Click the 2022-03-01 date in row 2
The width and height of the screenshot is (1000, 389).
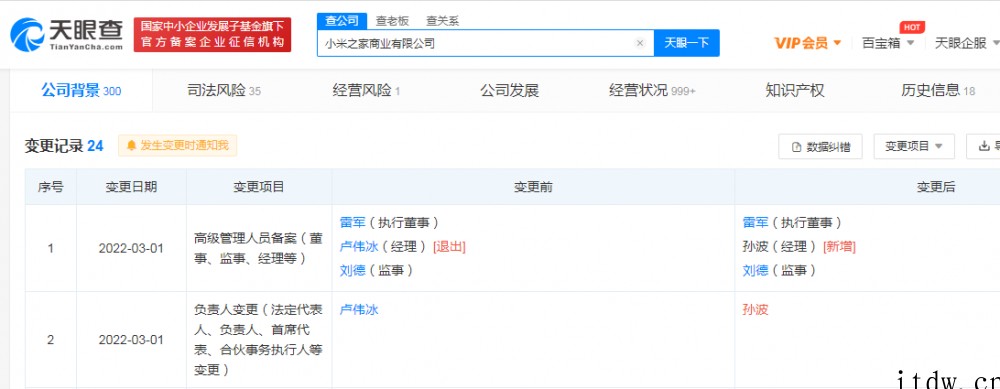tap(131, 340)
